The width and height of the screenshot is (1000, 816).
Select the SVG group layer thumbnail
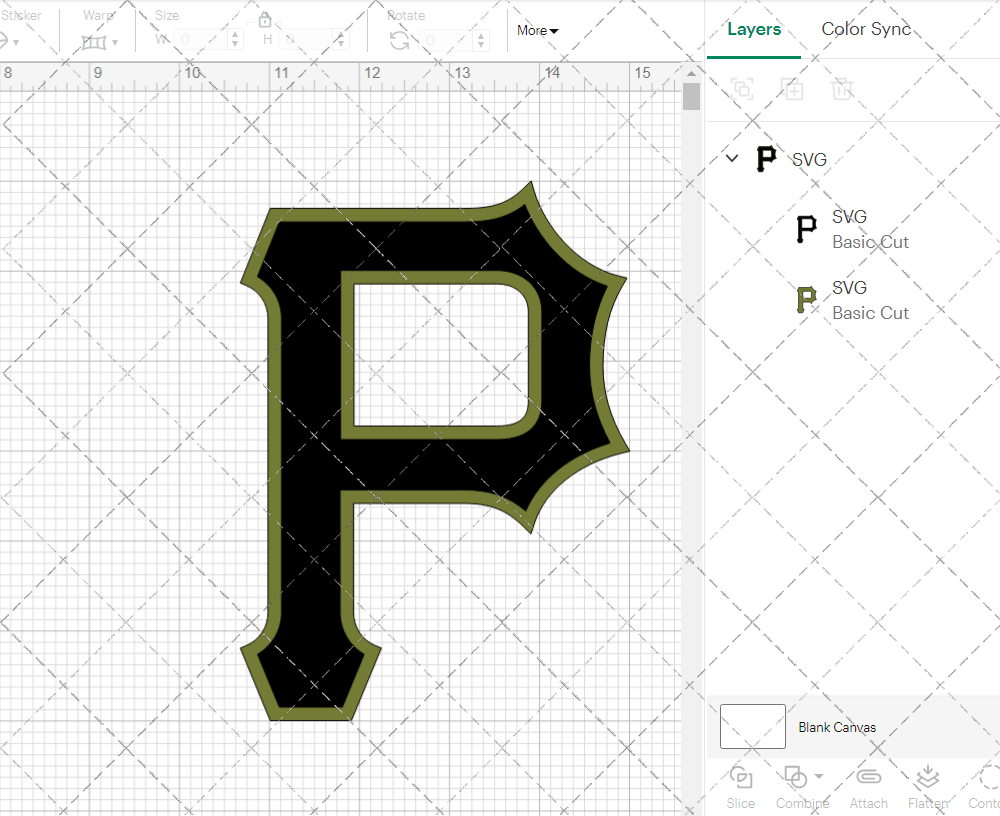coord(766,159)
